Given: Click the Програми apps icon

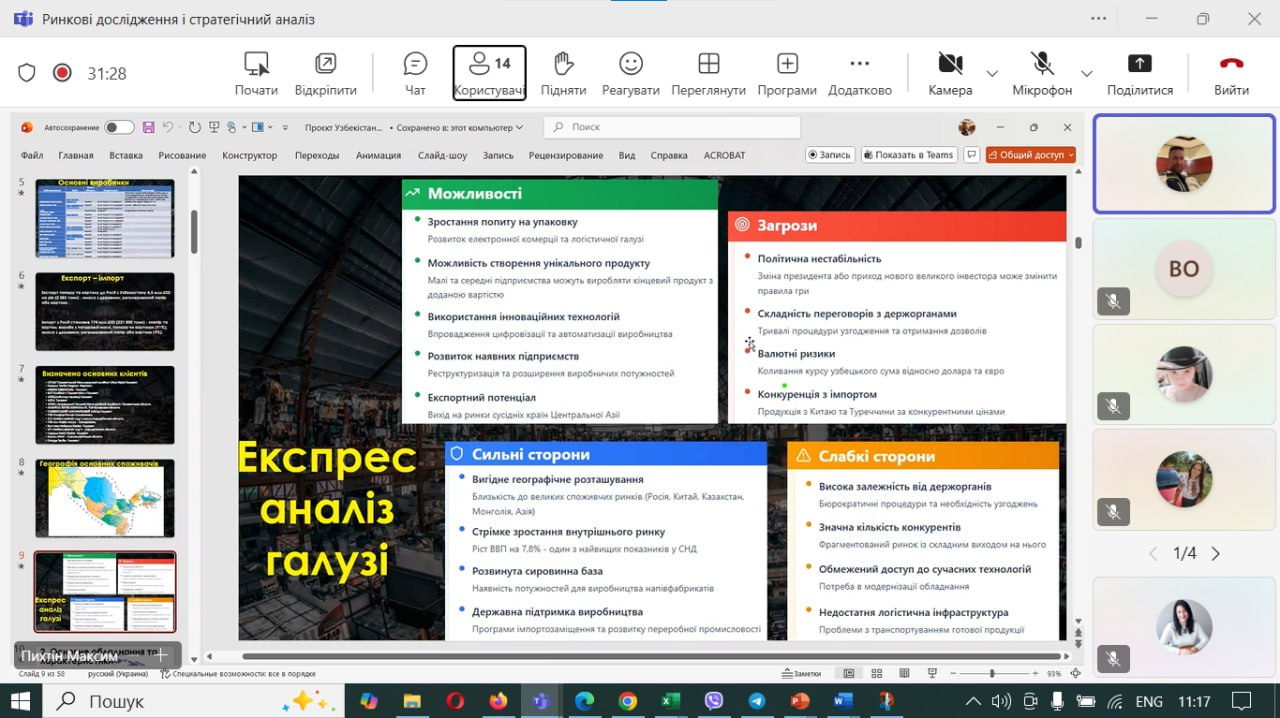Looking at the screenshot, I should 787,65.
